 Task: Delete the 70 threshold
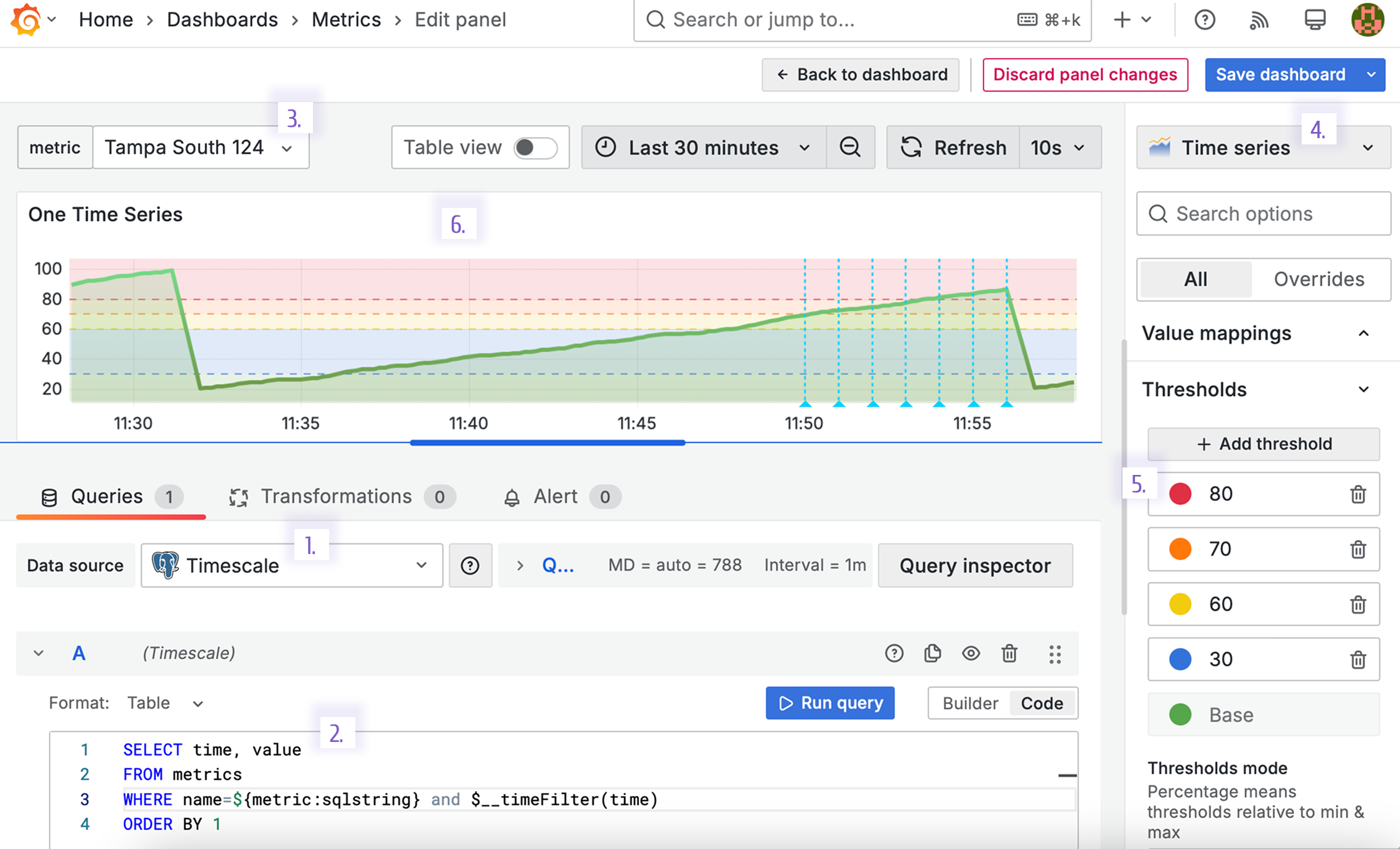[1358, 549]
